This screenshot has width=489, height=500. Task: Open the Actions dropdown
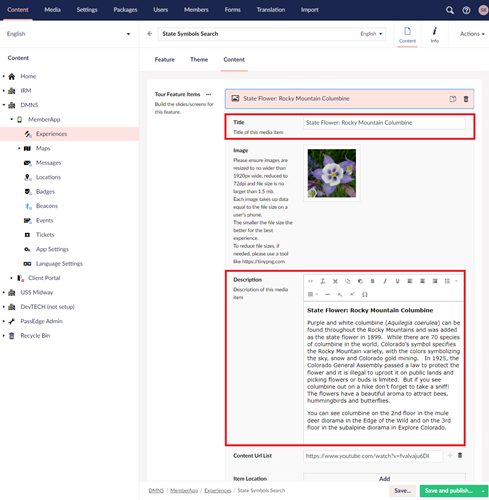tap(472, 34)
